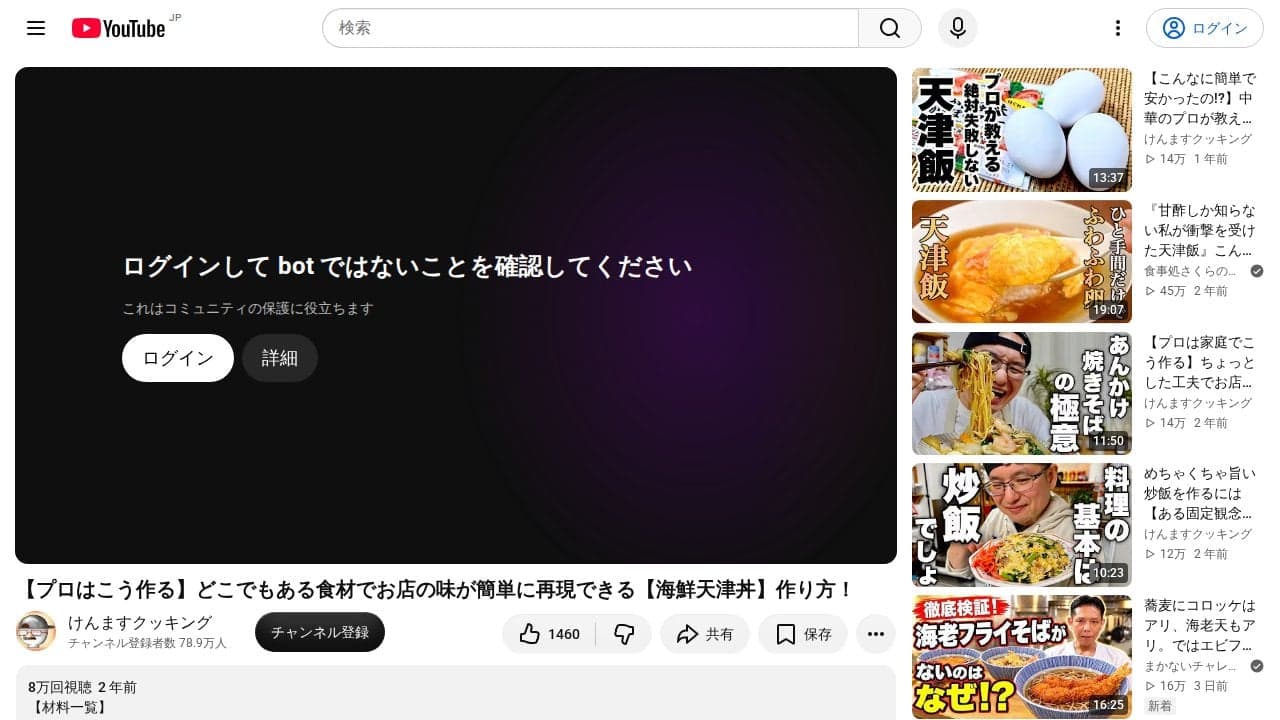Viewport: 1280px width, 720px height.
Task: Like the video with thumbs-up 1460
Action: [x=549, y=634]
